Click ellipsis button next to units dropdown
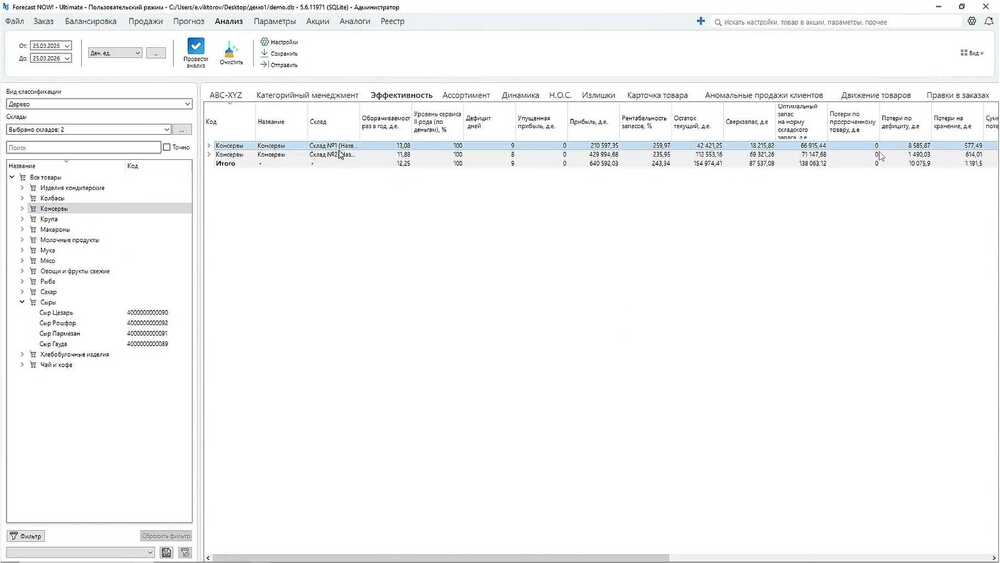 tap(156, 53)
